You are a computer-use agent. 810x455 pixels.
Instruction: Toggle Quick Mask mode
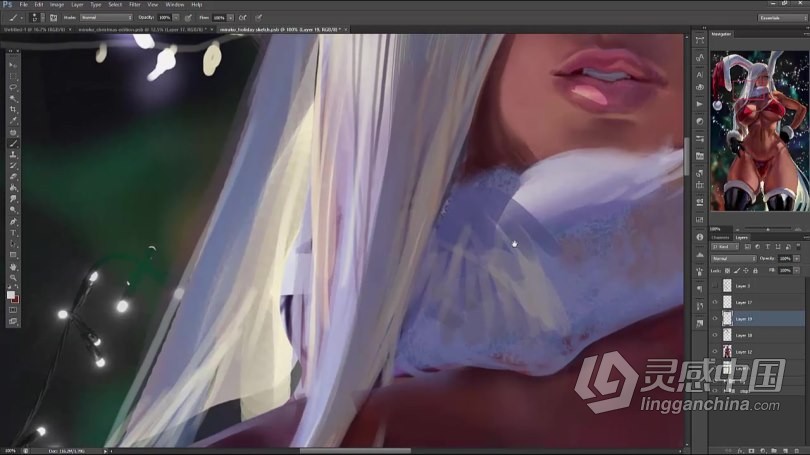click(13, 310)
